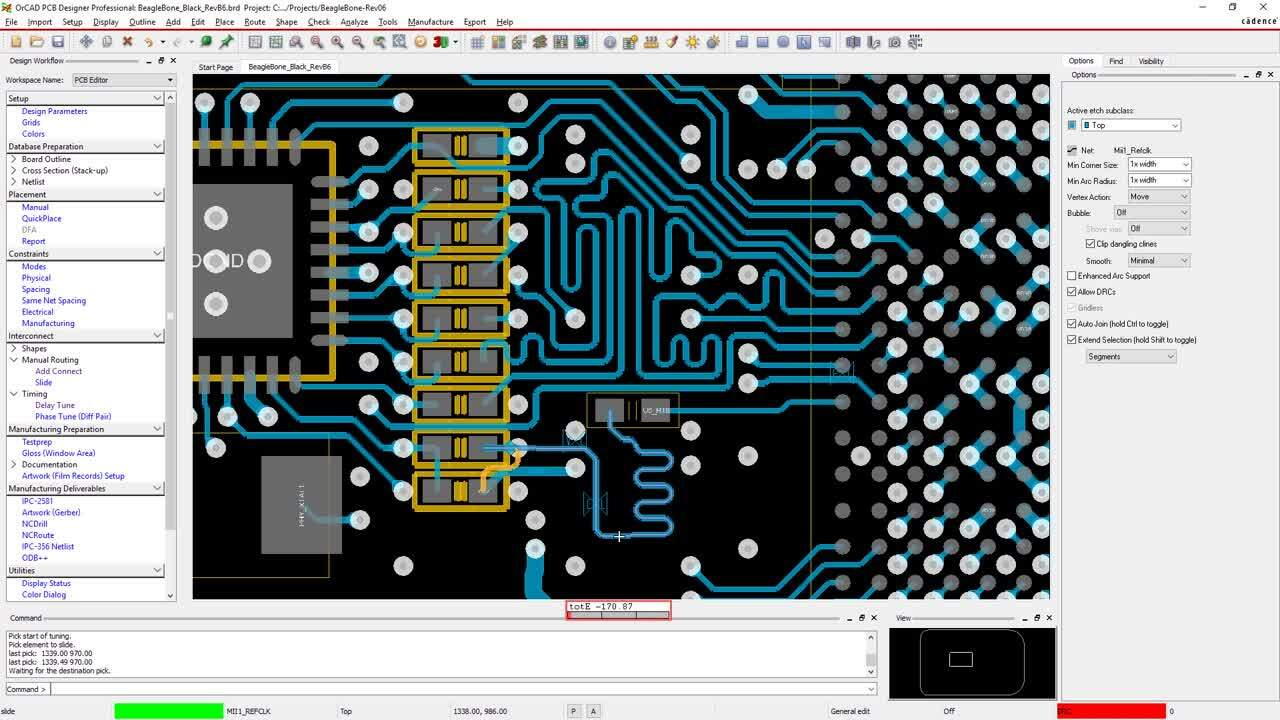Image resolution: width=1280 pixels, height=720 pixels.
Task: Click the Save file toolbar icon
Action: (x=58, y=42)
